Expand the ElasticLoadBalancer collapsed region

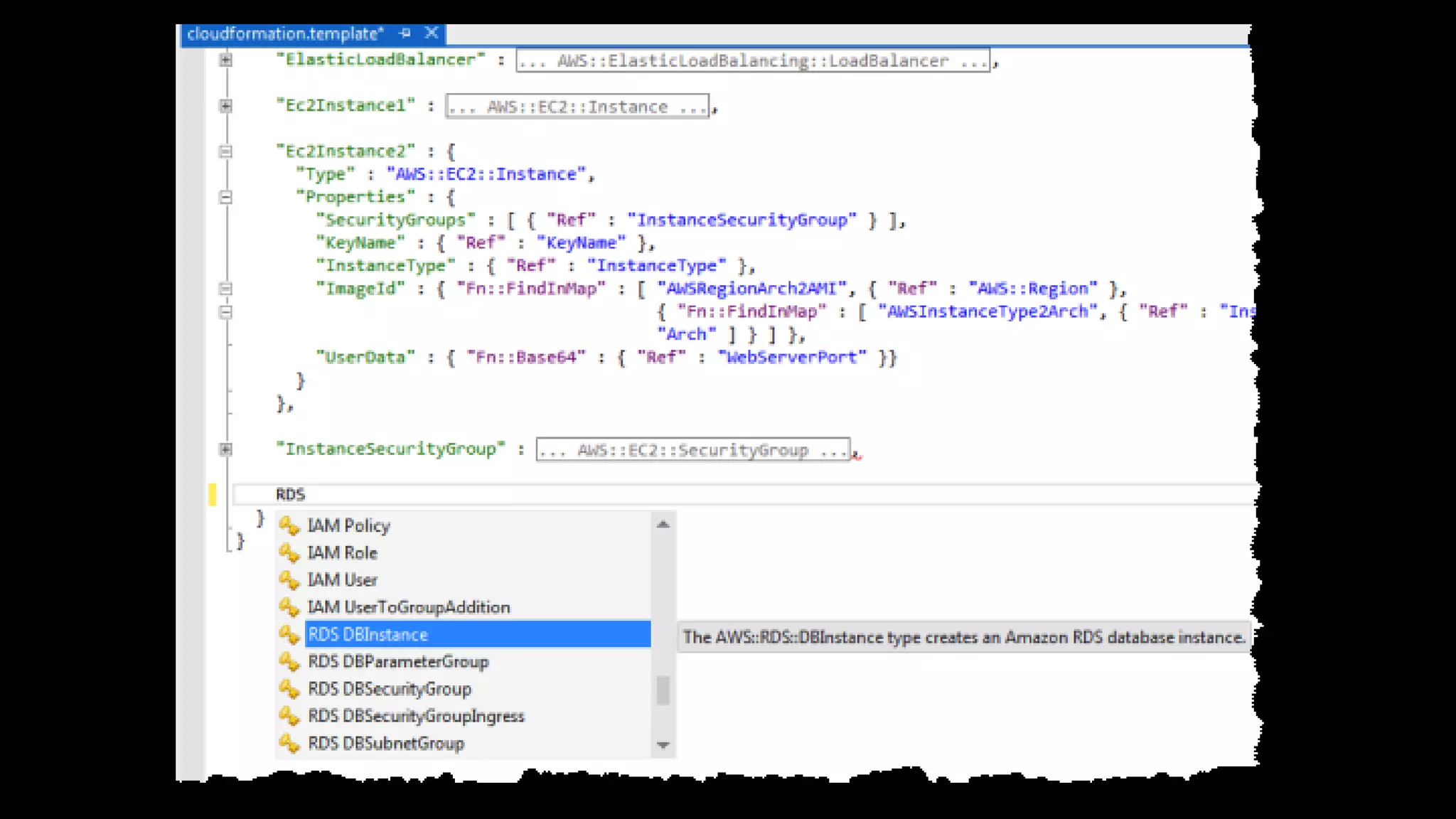click(225, 60)
